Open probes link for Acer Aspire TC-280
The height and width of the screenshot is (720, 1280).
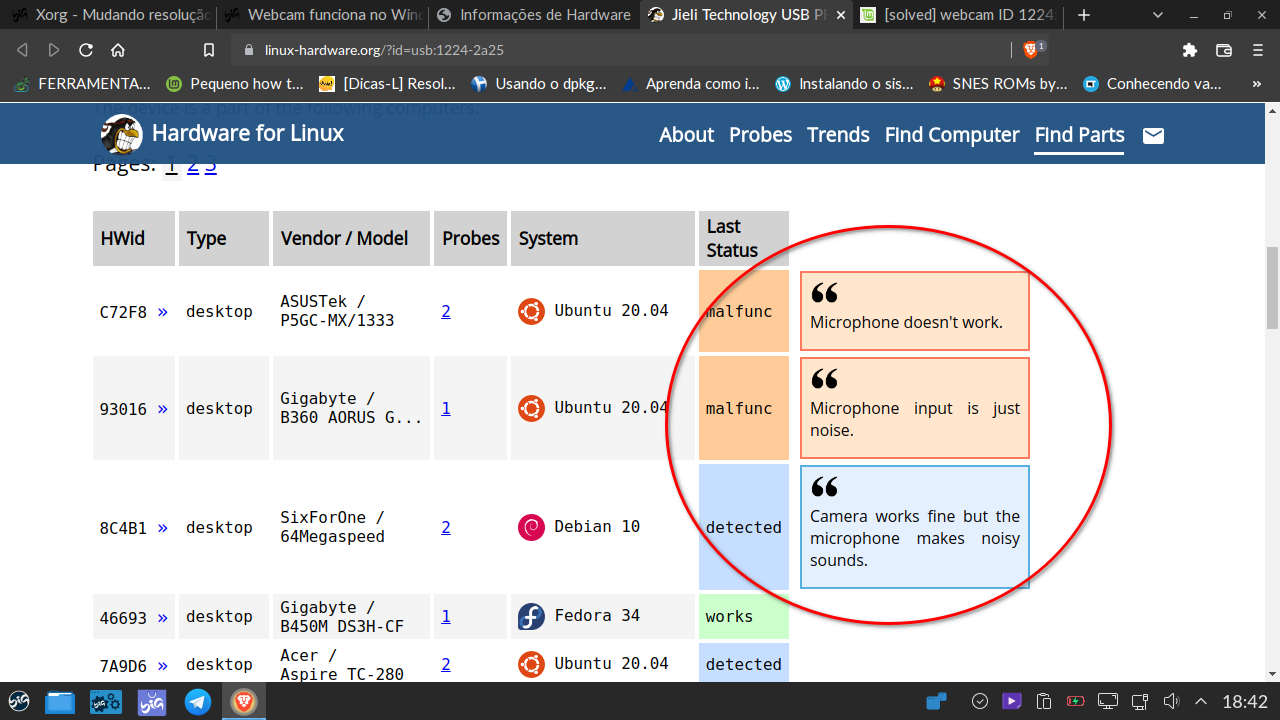coord(446,664)
